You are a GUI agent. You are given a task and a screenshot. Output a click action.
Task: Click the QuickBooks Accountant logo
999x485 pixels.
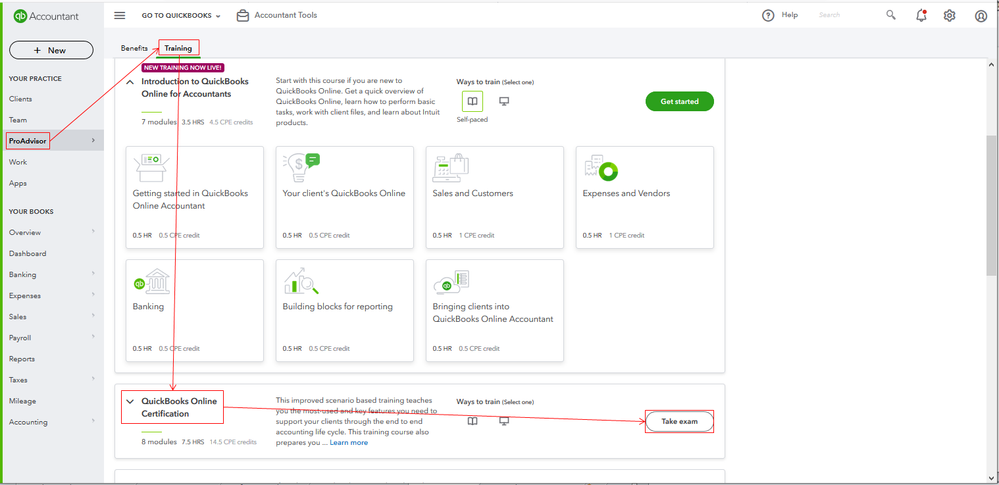pyautogui.click(x=46, y=16)
